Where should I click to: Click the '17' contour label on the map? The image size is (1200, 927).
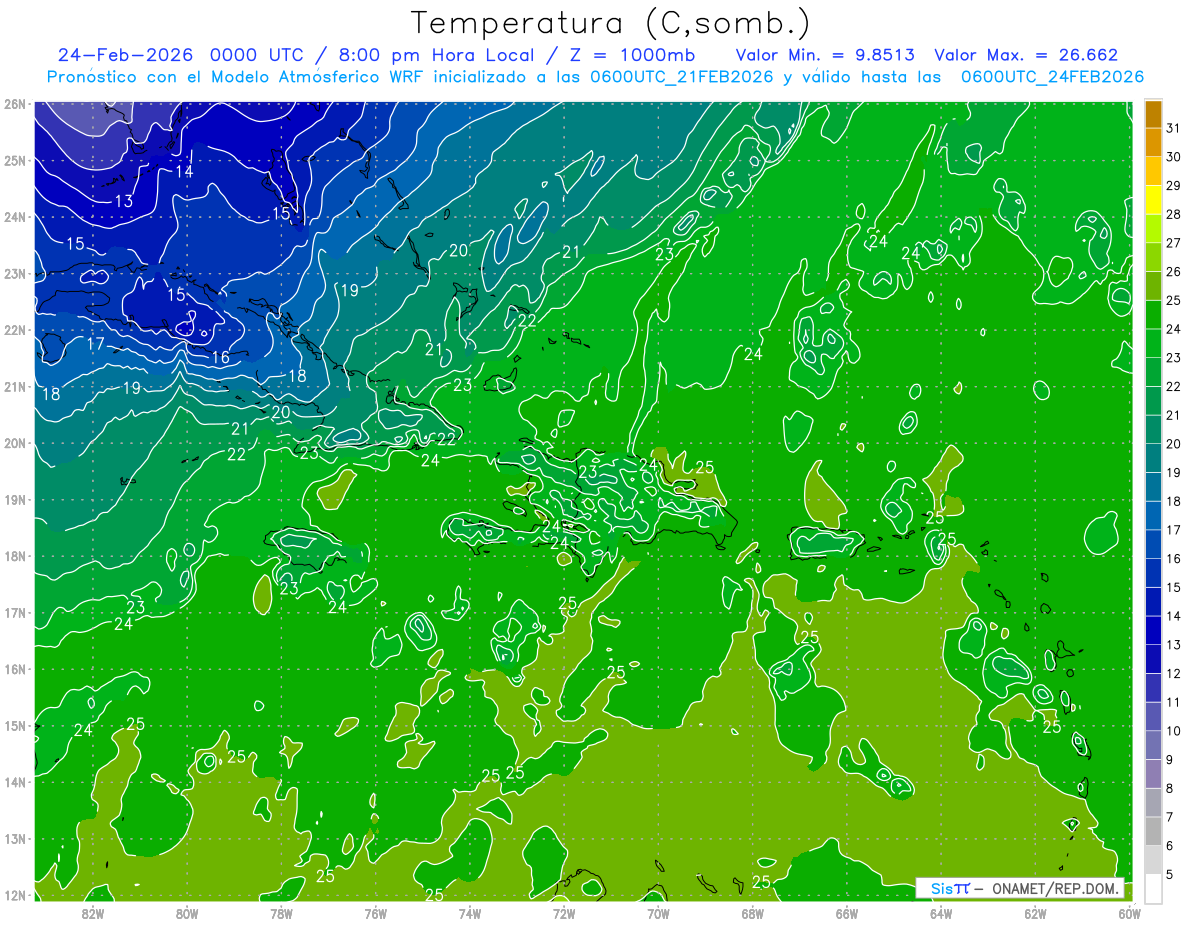click(x=95, y=343)
